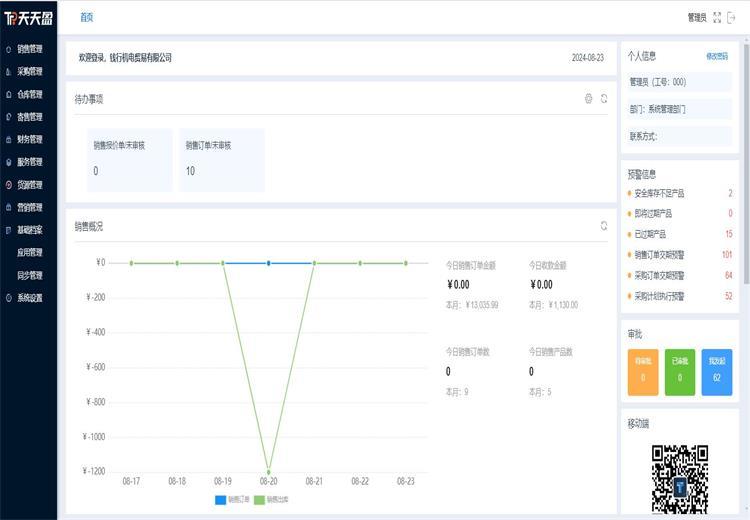Screen dimensions: 750x520
Task: Click the 联系方式 field
Action: tap(680, 136)
